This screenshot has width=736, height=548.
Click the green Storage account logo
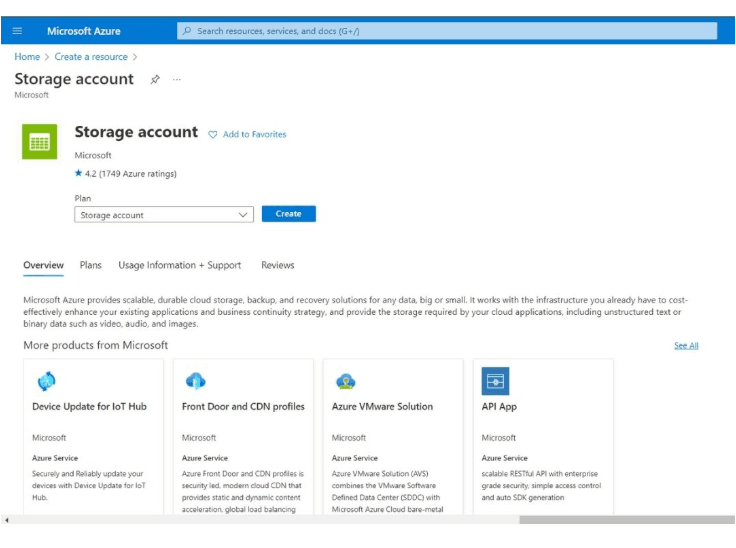point(39,141)
